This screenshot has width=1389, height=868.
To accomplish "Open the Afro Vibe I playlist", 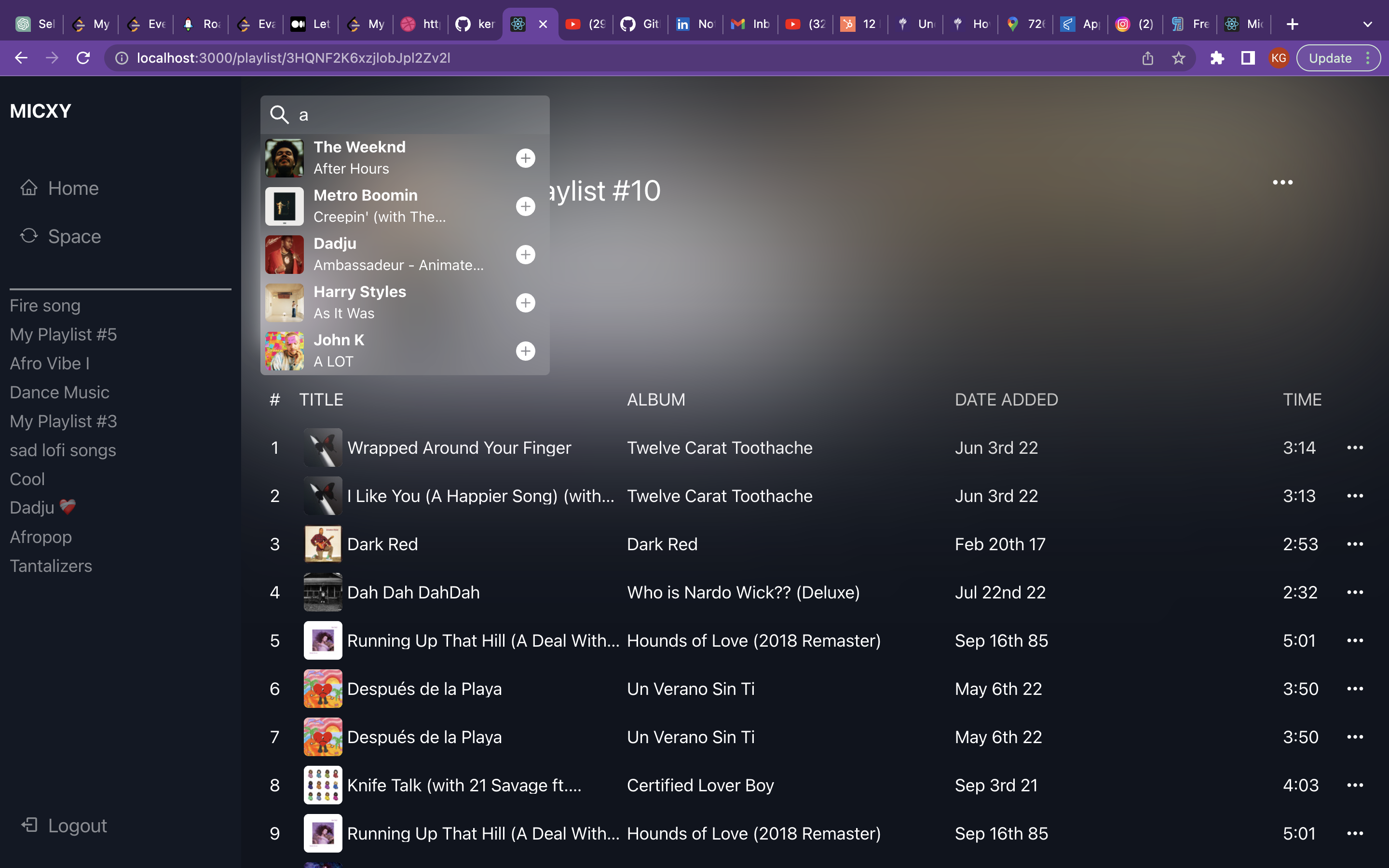I will (49, 364).
